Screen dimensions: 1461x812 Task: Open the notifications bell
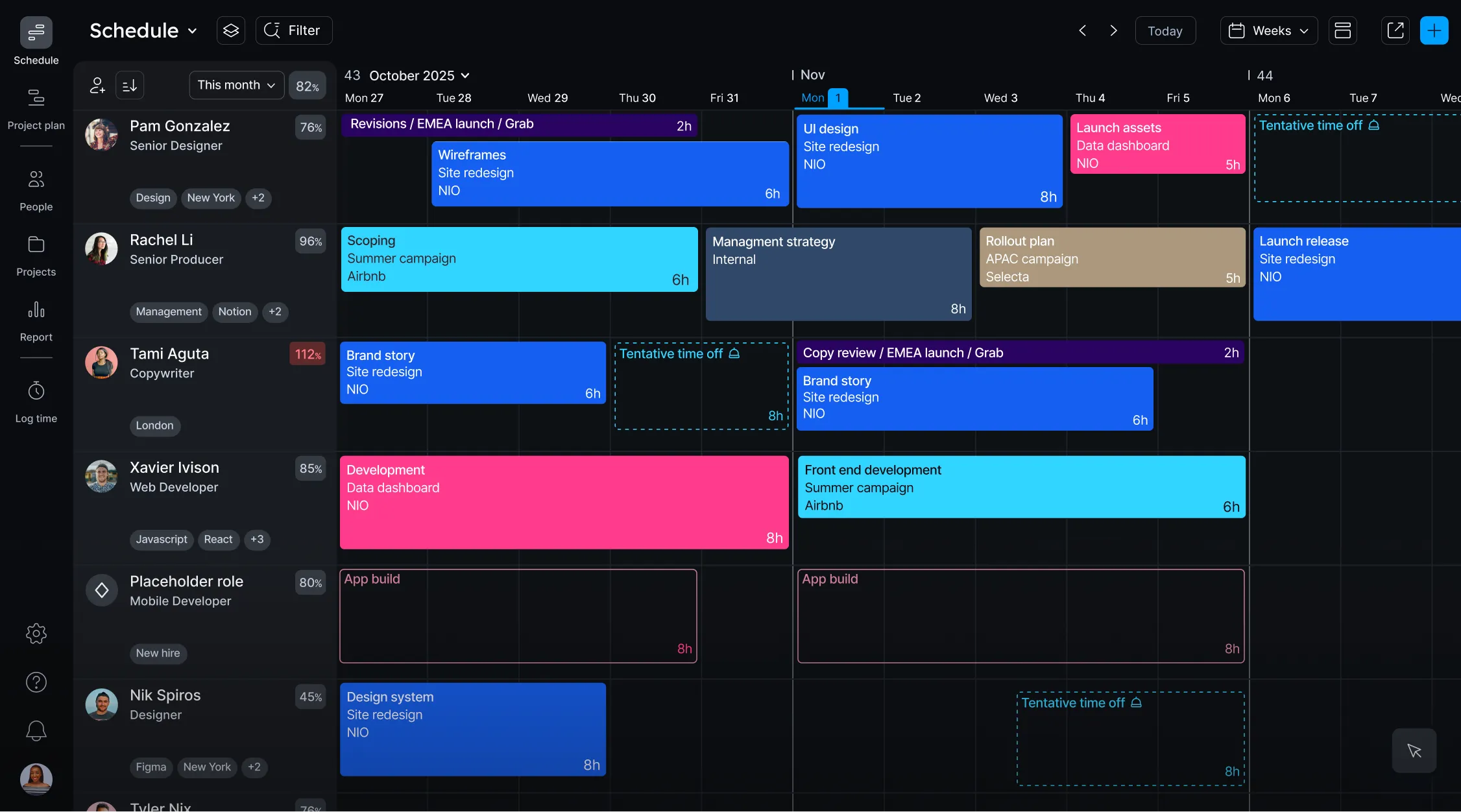point(36,730)
